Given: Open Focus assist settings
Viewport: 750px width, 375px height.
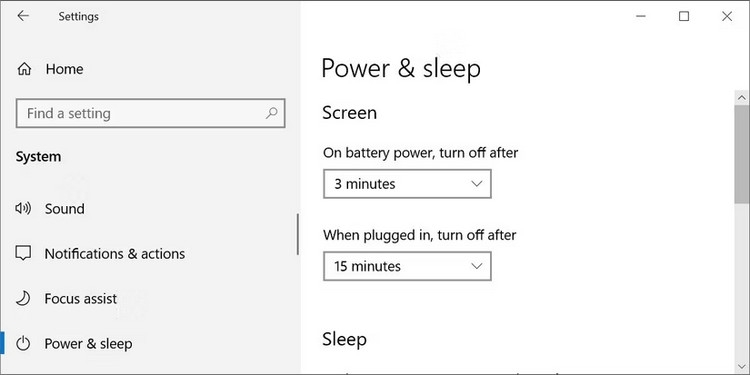Looking at the screenshot, I should point(81,298).
